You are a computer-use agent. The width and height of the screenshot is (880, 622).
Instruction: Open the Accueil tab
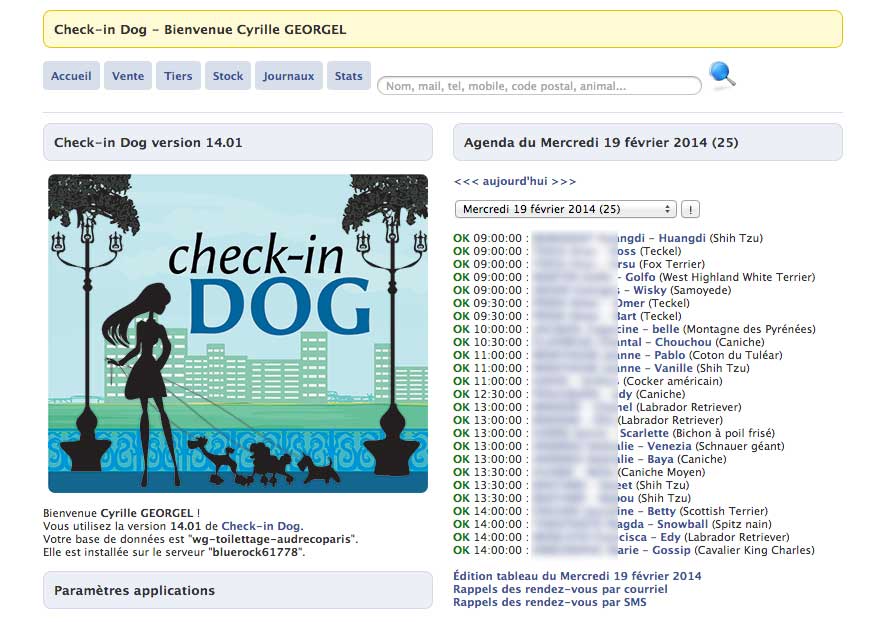pos(71,76)
